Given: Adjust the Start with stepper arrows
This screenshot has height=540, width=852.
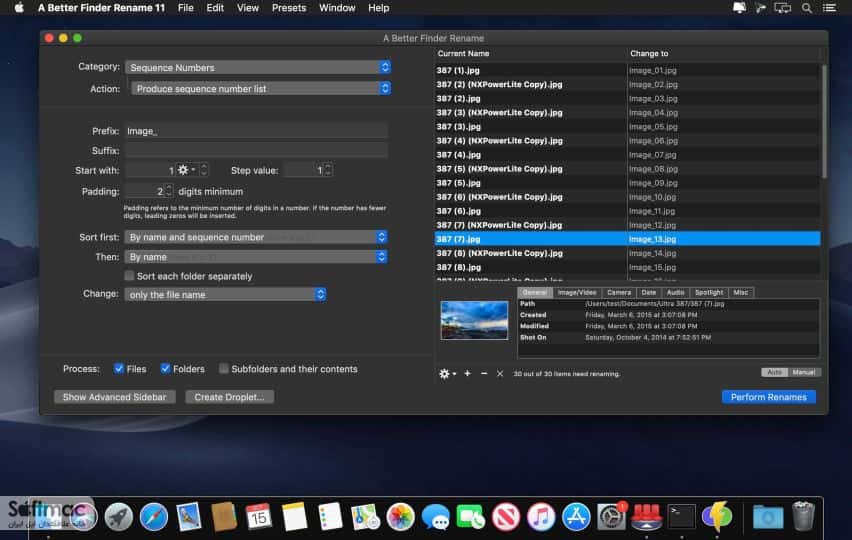Looking at the screenshot, I should (x=204, y=170).
